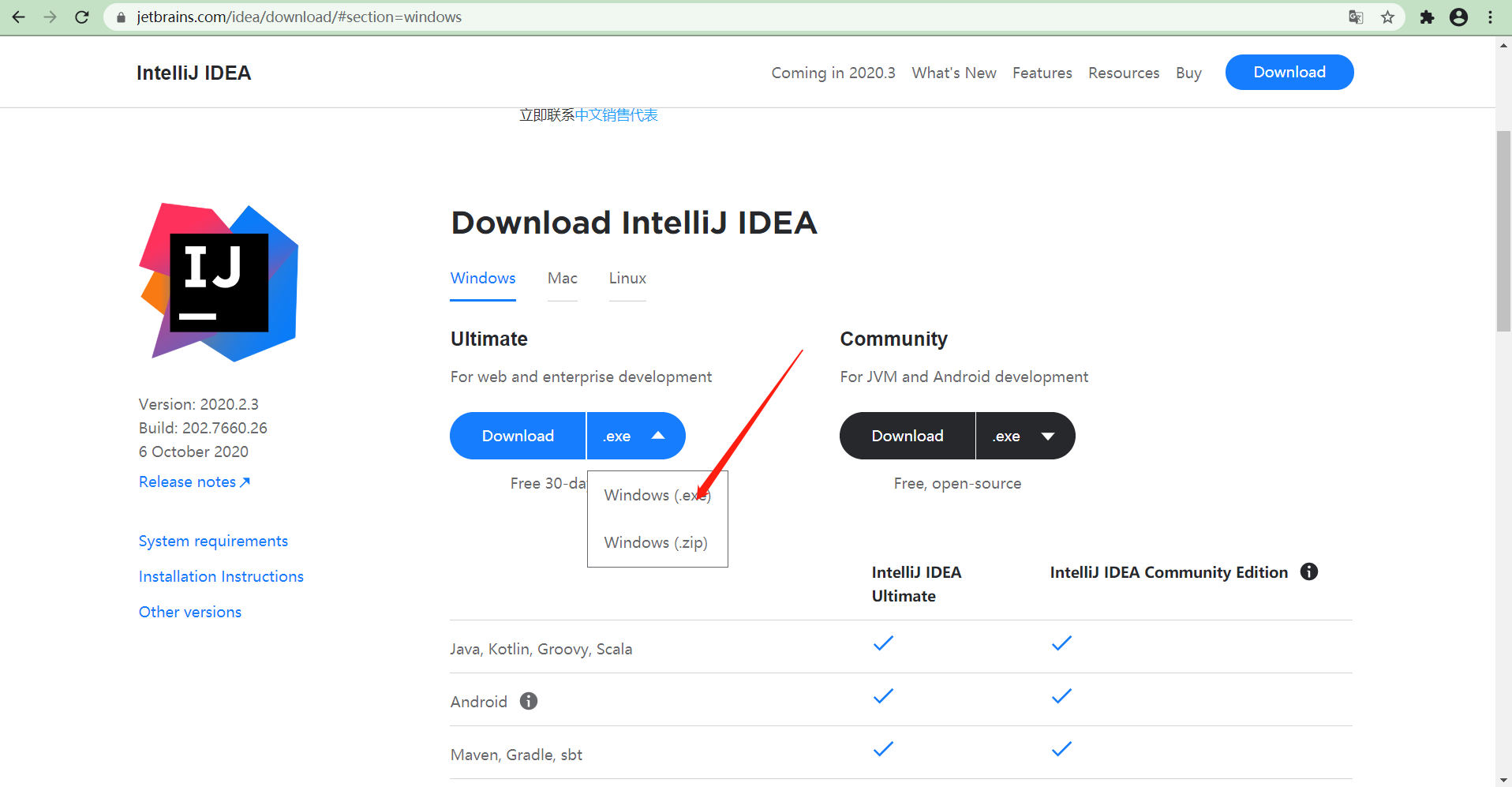Click the IntelliJ IDEA Community Edition column header
This screenshot has width=1512, height=787.
pyautogui.click(x=1169, y=572)
